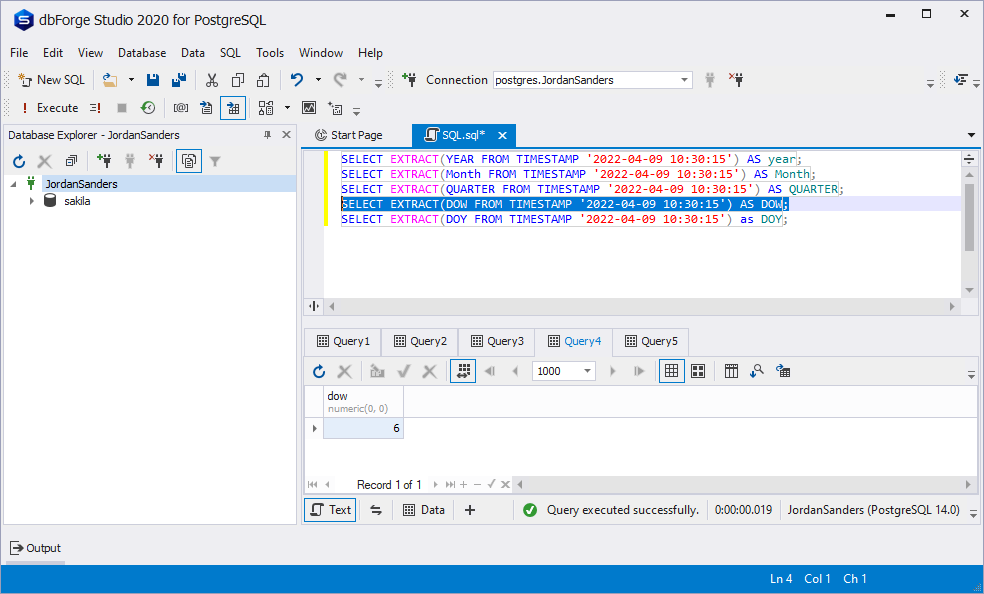
Task: Refresh the Database Explorer
Action: coord(18,160)
